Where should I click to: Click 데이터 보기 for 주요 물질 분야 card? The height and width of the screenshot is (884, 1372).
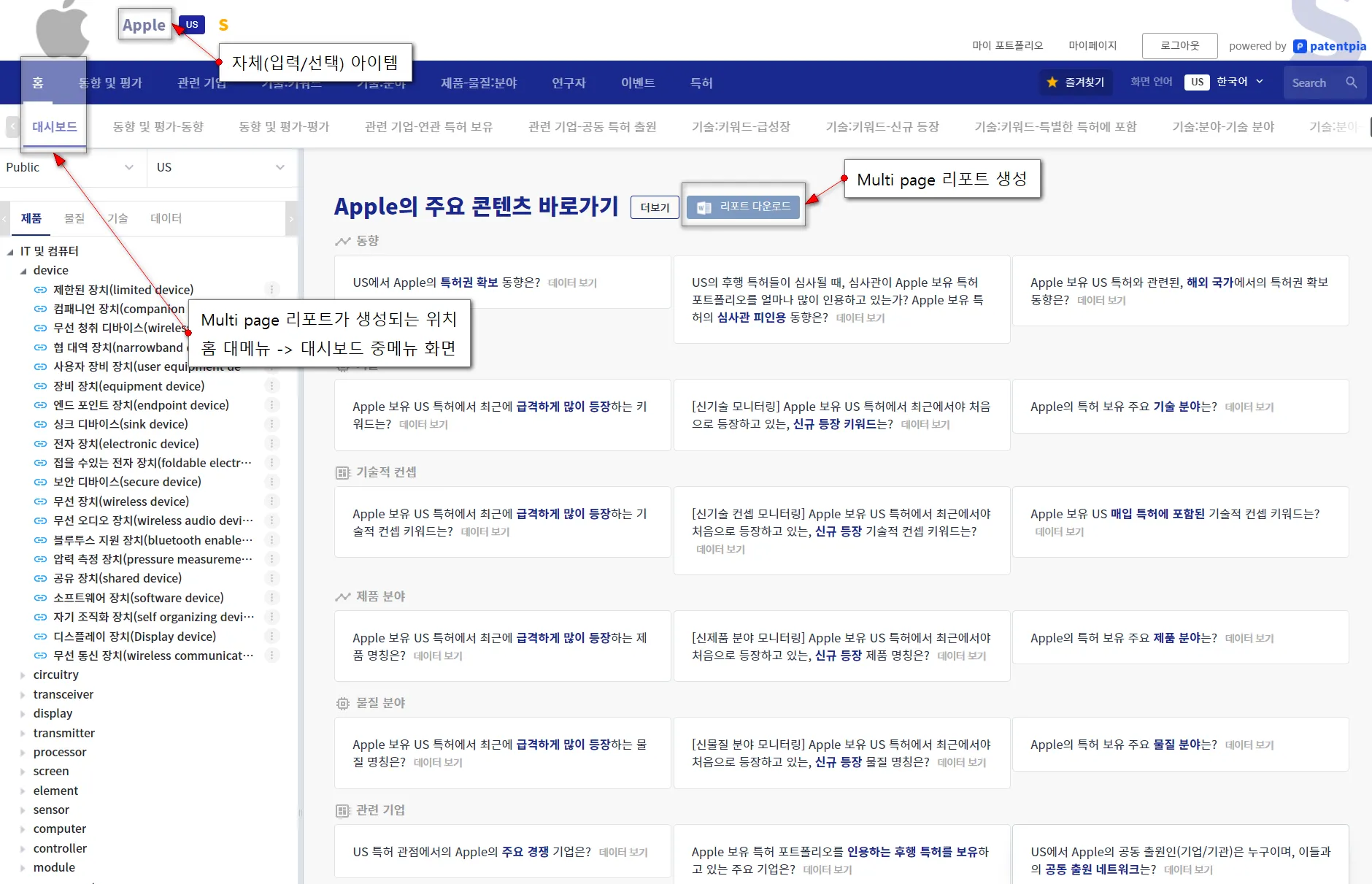(x=1249, y=745)
